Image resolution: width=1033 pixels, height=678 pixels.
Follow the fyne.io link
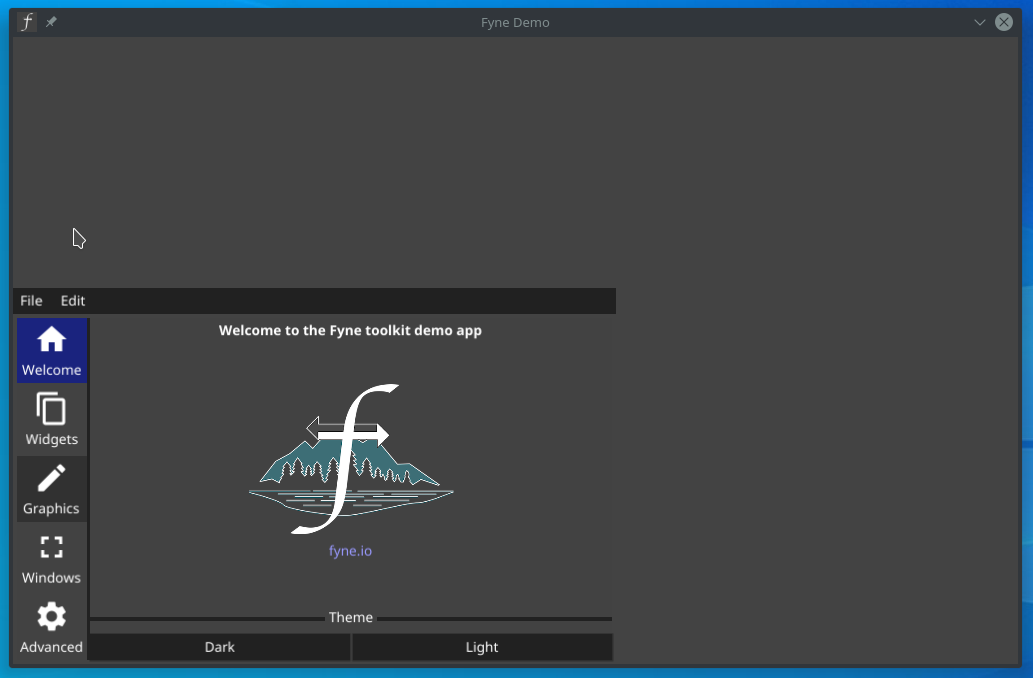pos(350,551)
